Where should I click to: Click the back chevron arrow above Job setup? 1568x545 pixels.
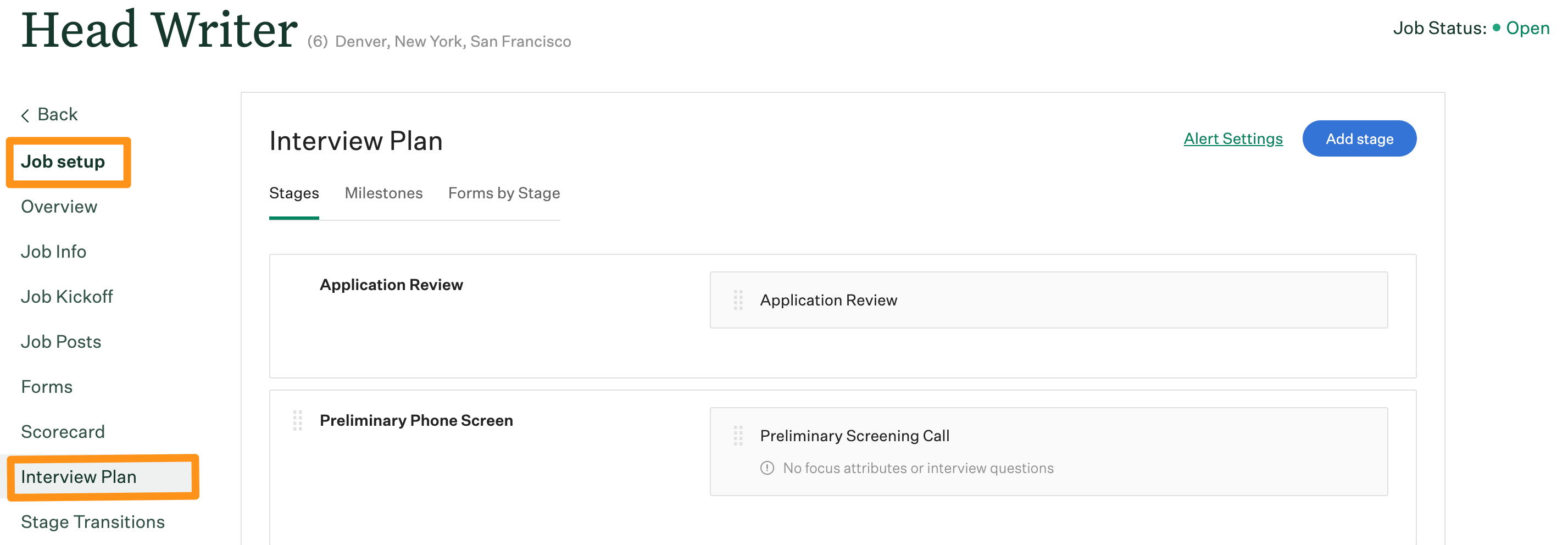[25, 114]
